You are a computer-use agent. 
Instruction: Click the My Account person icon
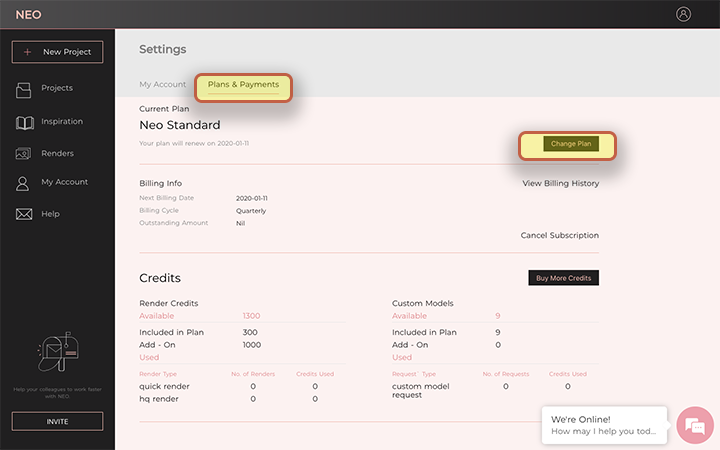[x=22, y=184]
